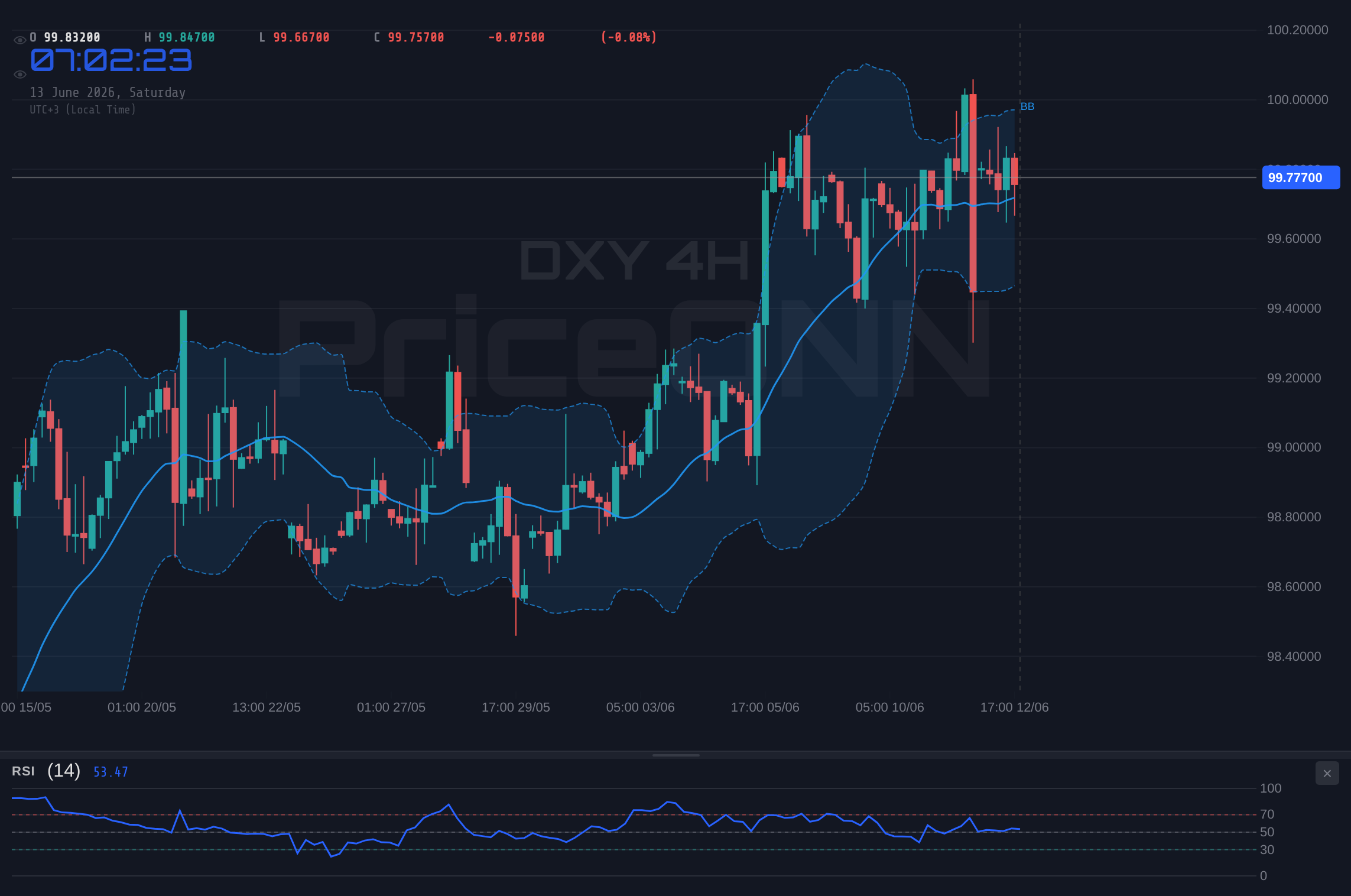
Task: Click the 98.60000 price axis label
Action: 1294,587
